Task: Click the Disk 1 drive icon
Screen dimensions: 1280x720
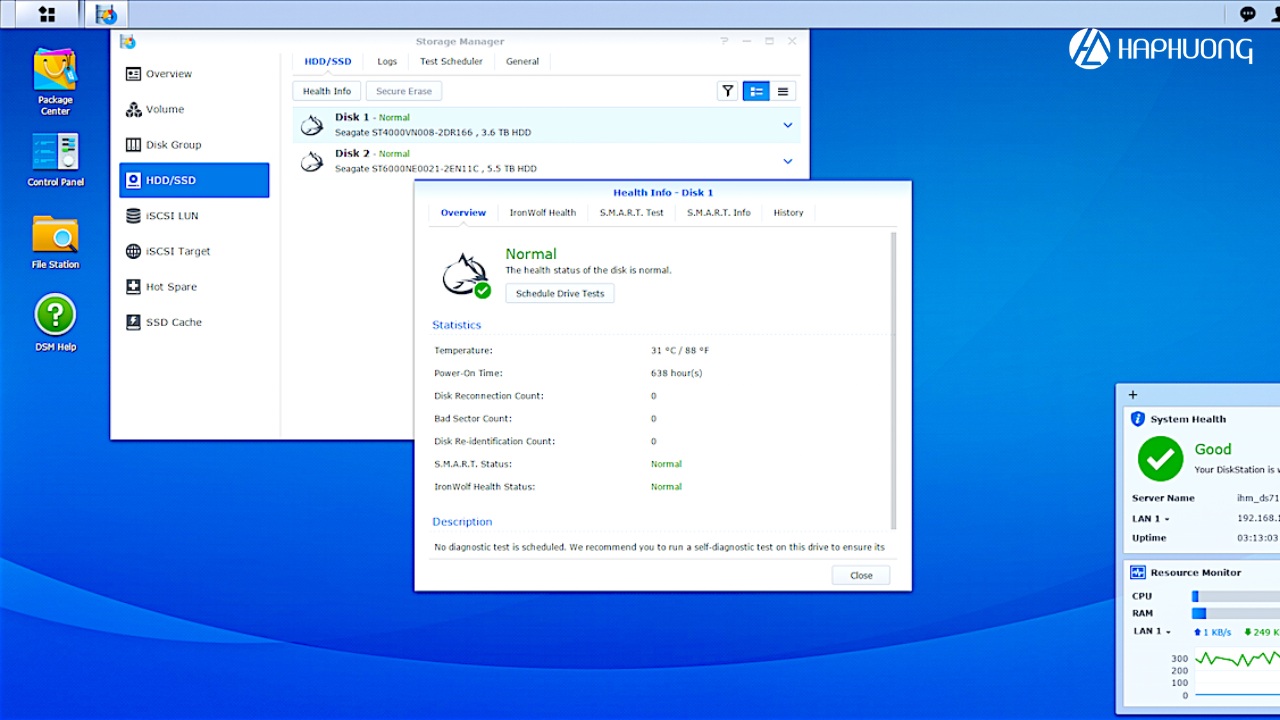Action: point(312,125)
